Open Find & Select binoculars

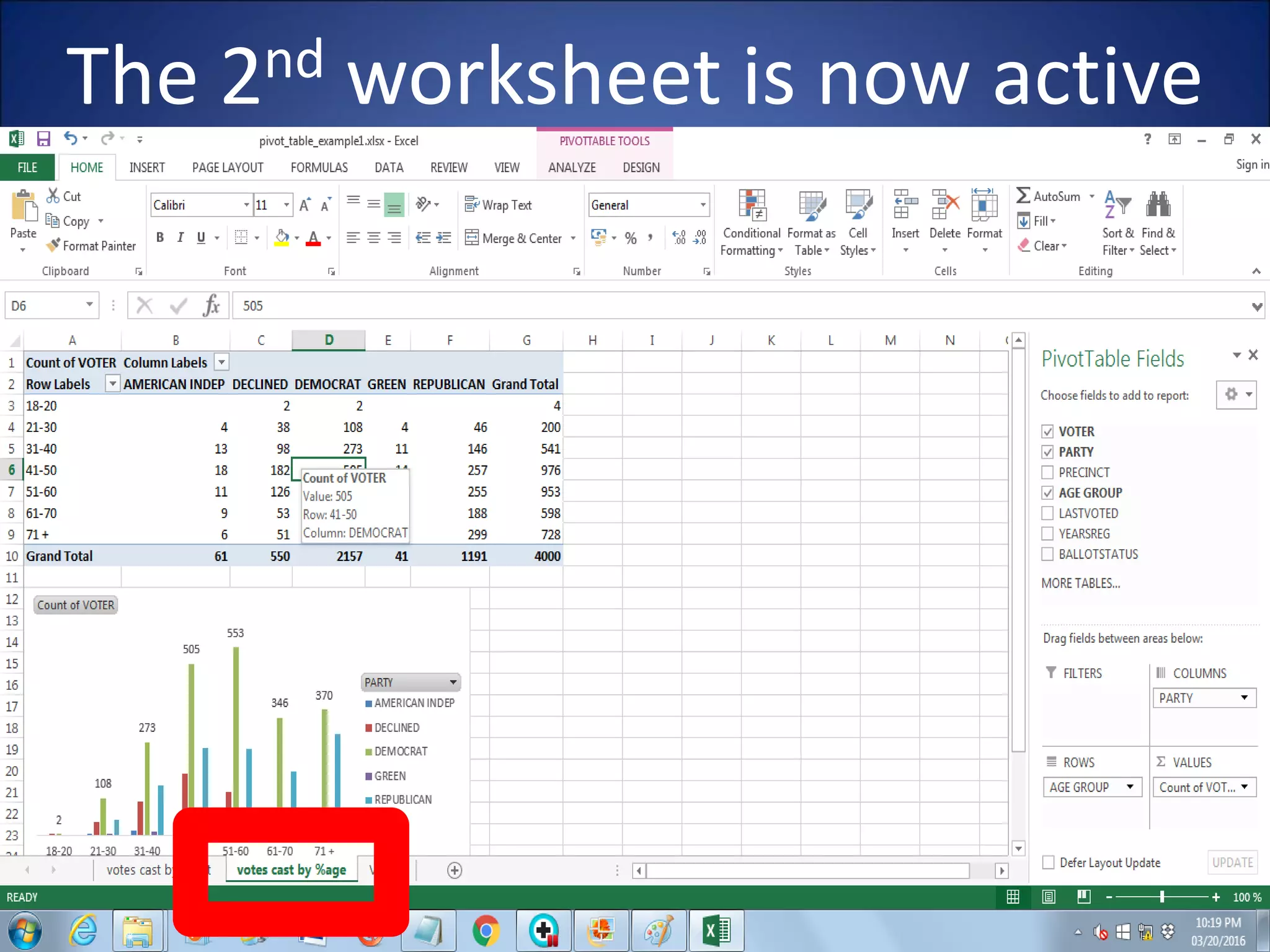[x=1158, y=223]
